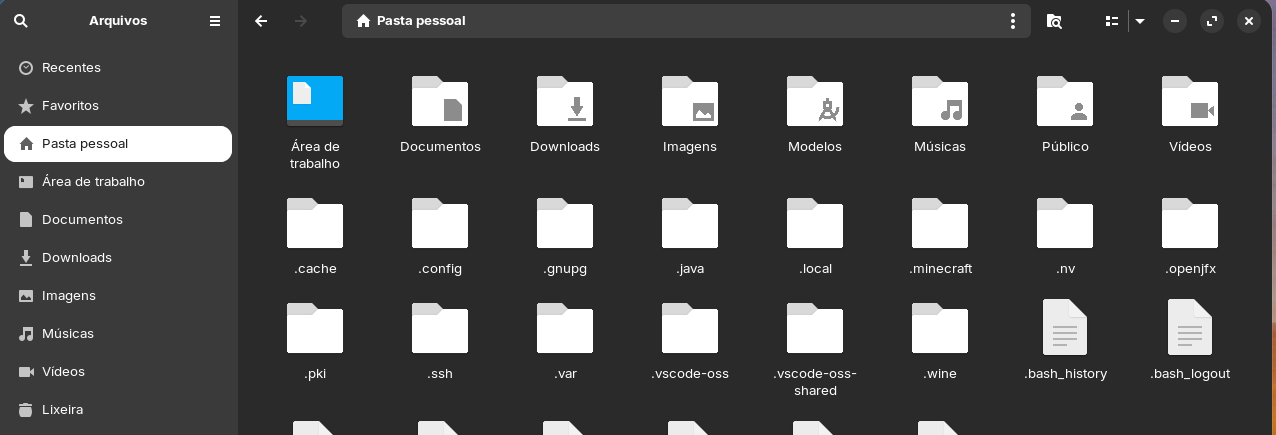1276x435 pixels.
Task: Search files with the folder search icon
Action: pyautogui.click(x=1054, y=20)
